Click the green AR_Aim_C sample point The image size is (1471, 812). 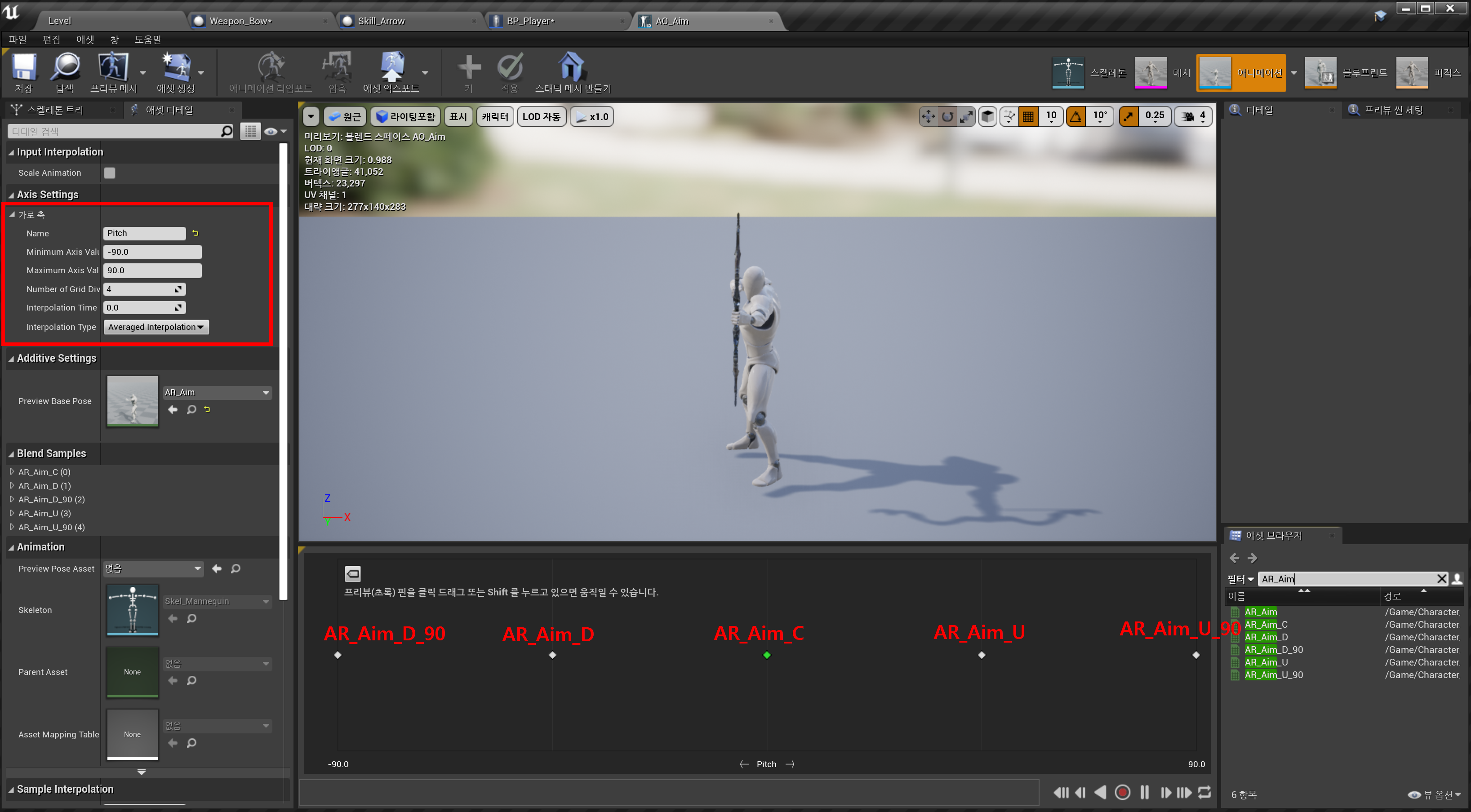pos(767,655)
